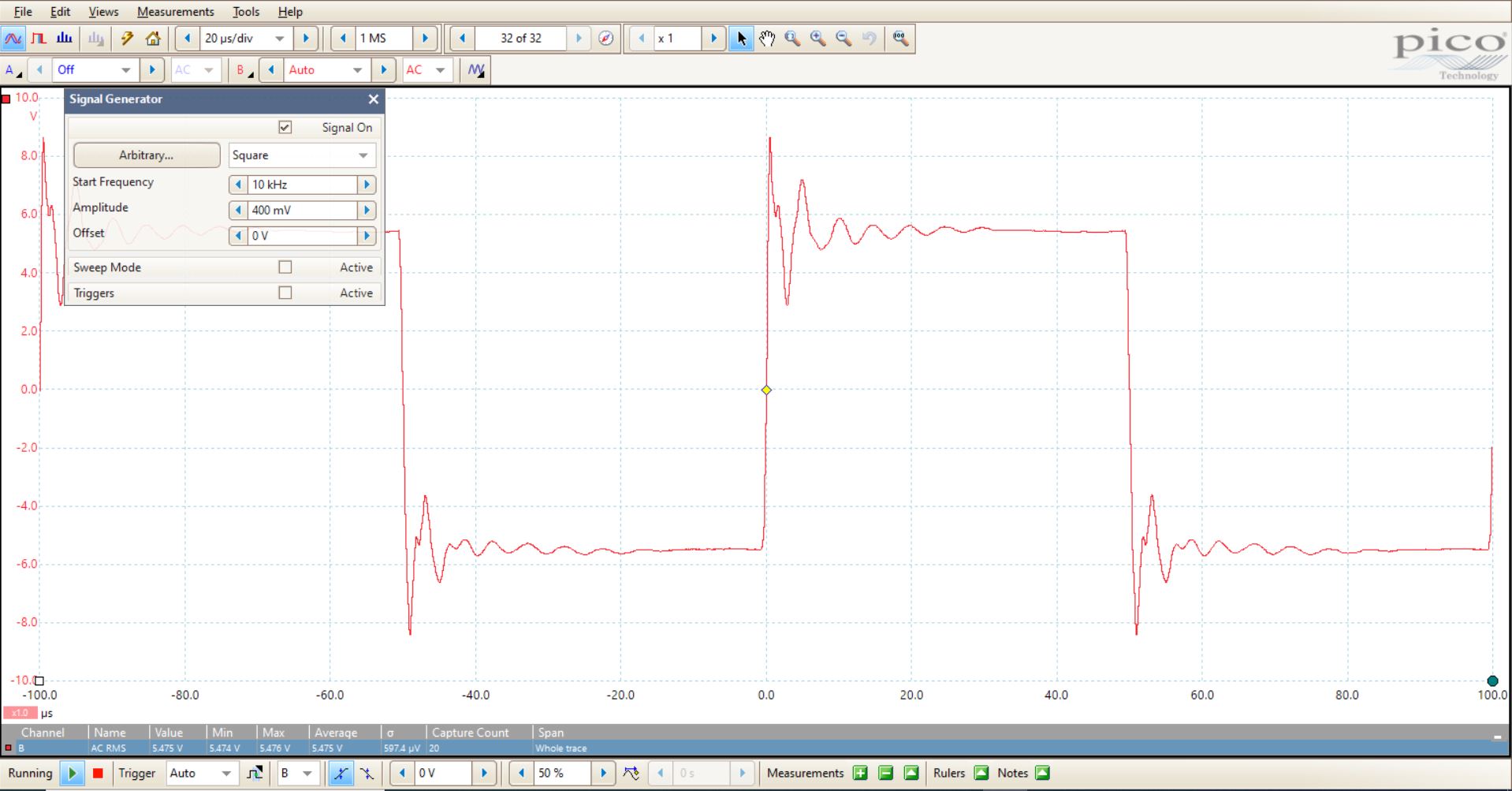Open the Measurements menu
This screenshot has height=791, width=1512.
point(175,12)
